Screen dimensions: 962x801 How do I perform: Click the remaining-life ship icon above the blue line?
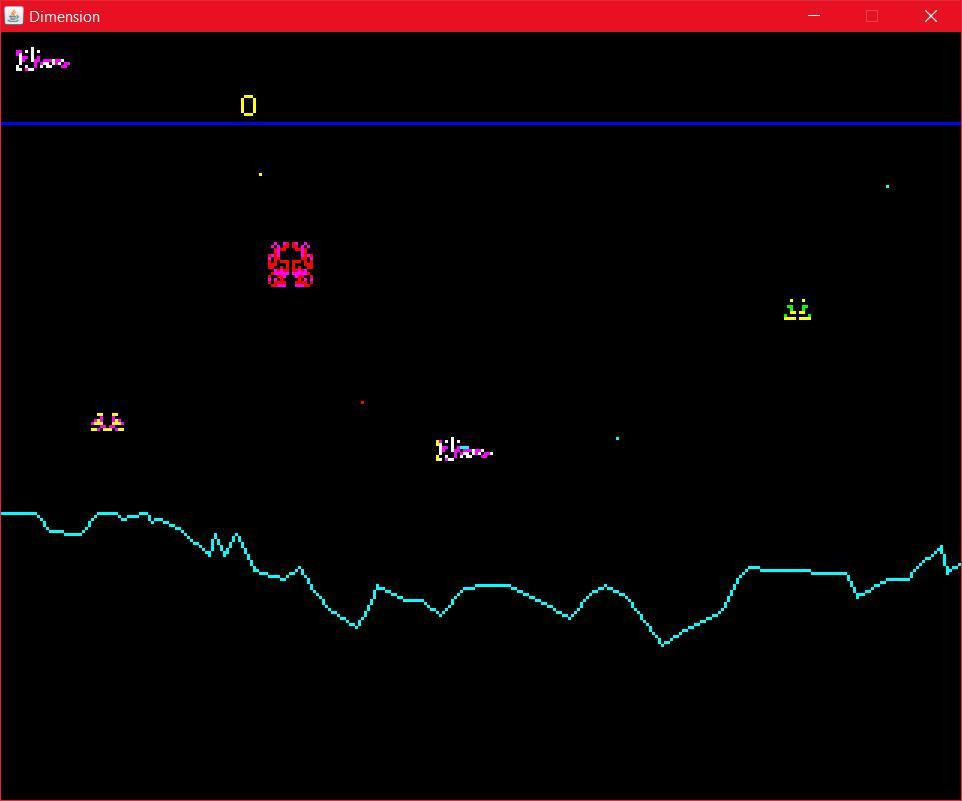pos(42,59)
